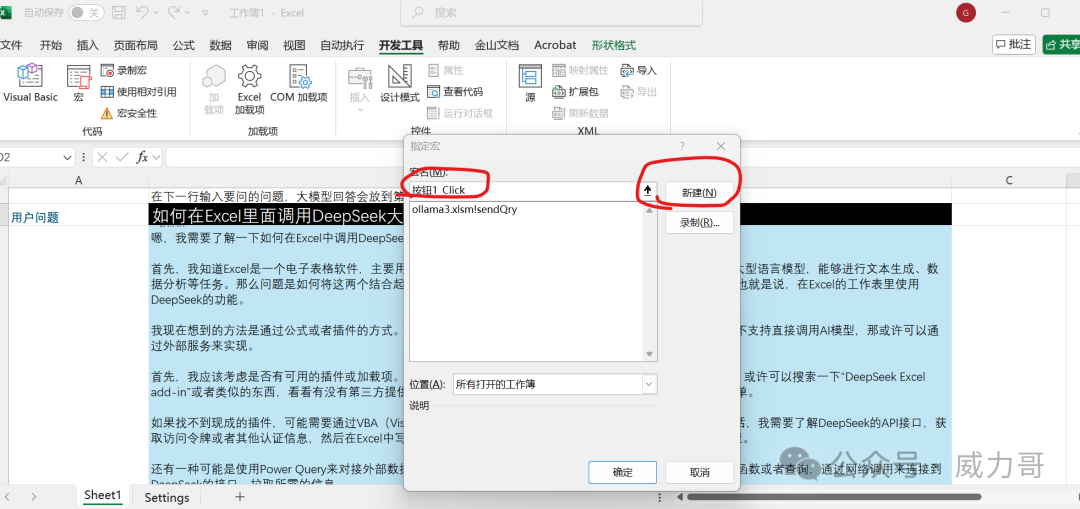Open the XML 源 pane
Viewport: 1080px width, 509px height.
(530, 83)
